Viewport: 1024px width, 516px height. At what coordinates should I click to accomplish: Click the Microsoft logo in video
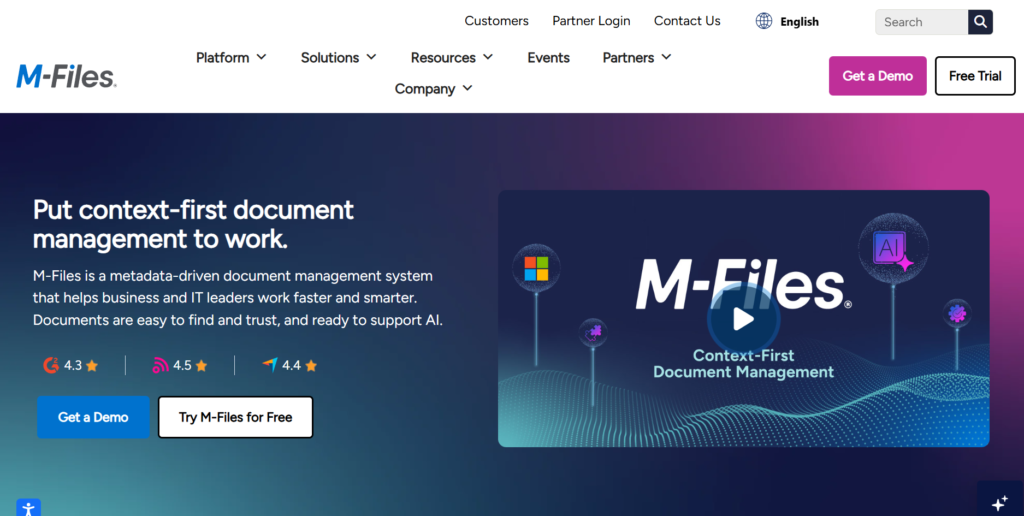(x=536, y=268)
